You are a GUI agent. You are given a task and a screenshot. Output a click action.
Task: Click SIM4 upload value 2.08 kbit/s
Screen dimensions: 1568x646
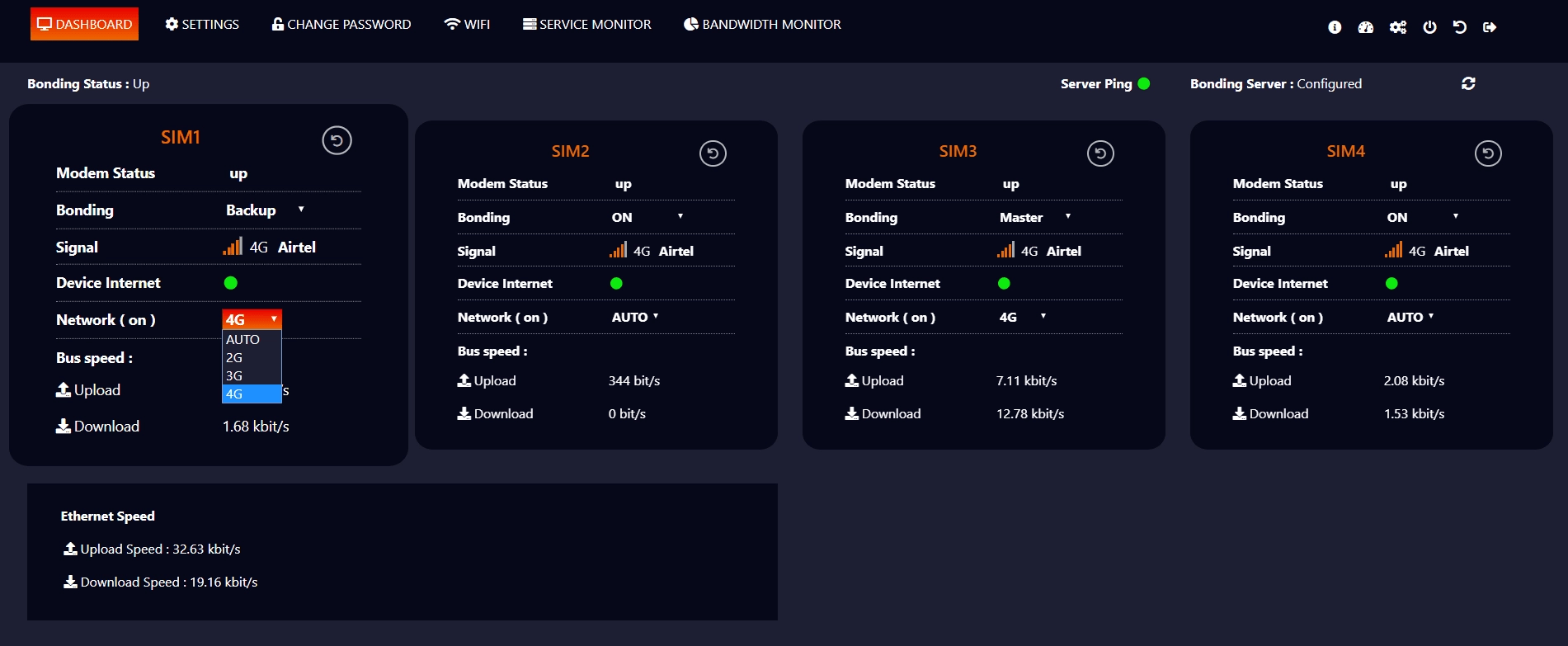pos(1414,380)
